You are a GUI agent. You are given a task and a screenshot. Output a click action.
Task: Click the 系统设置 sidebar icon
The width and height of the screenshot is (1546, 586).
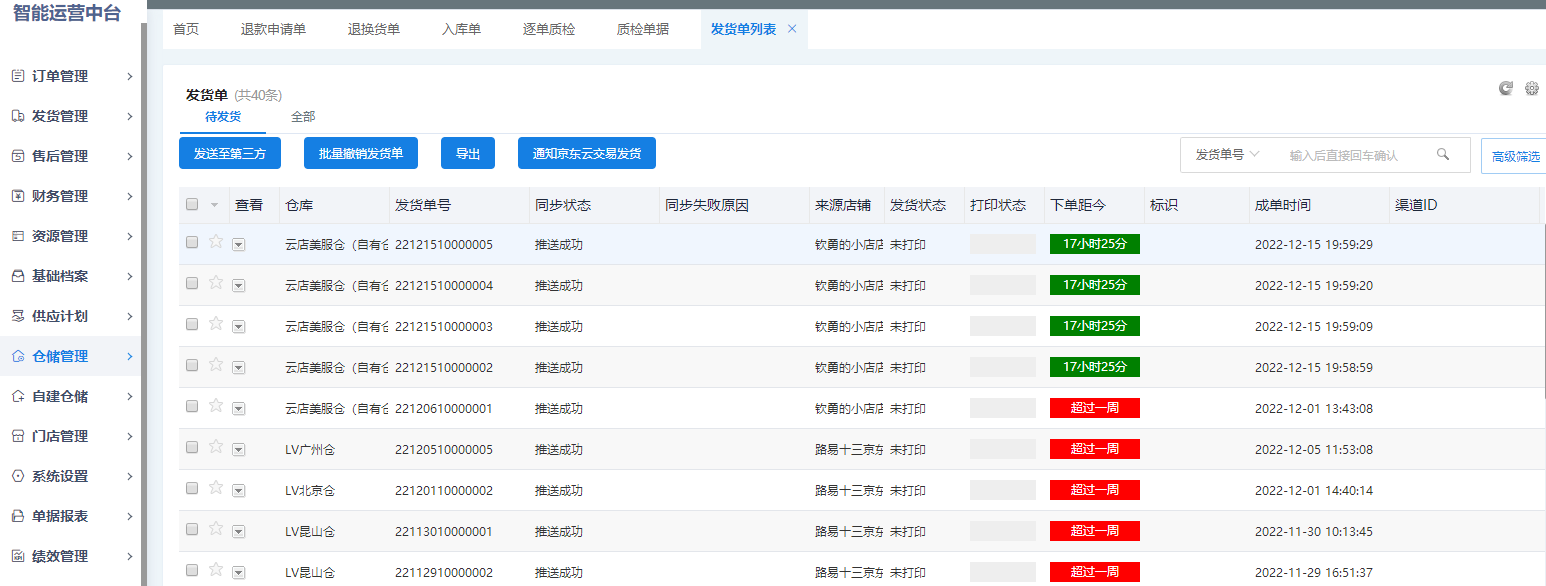[18, 476]
